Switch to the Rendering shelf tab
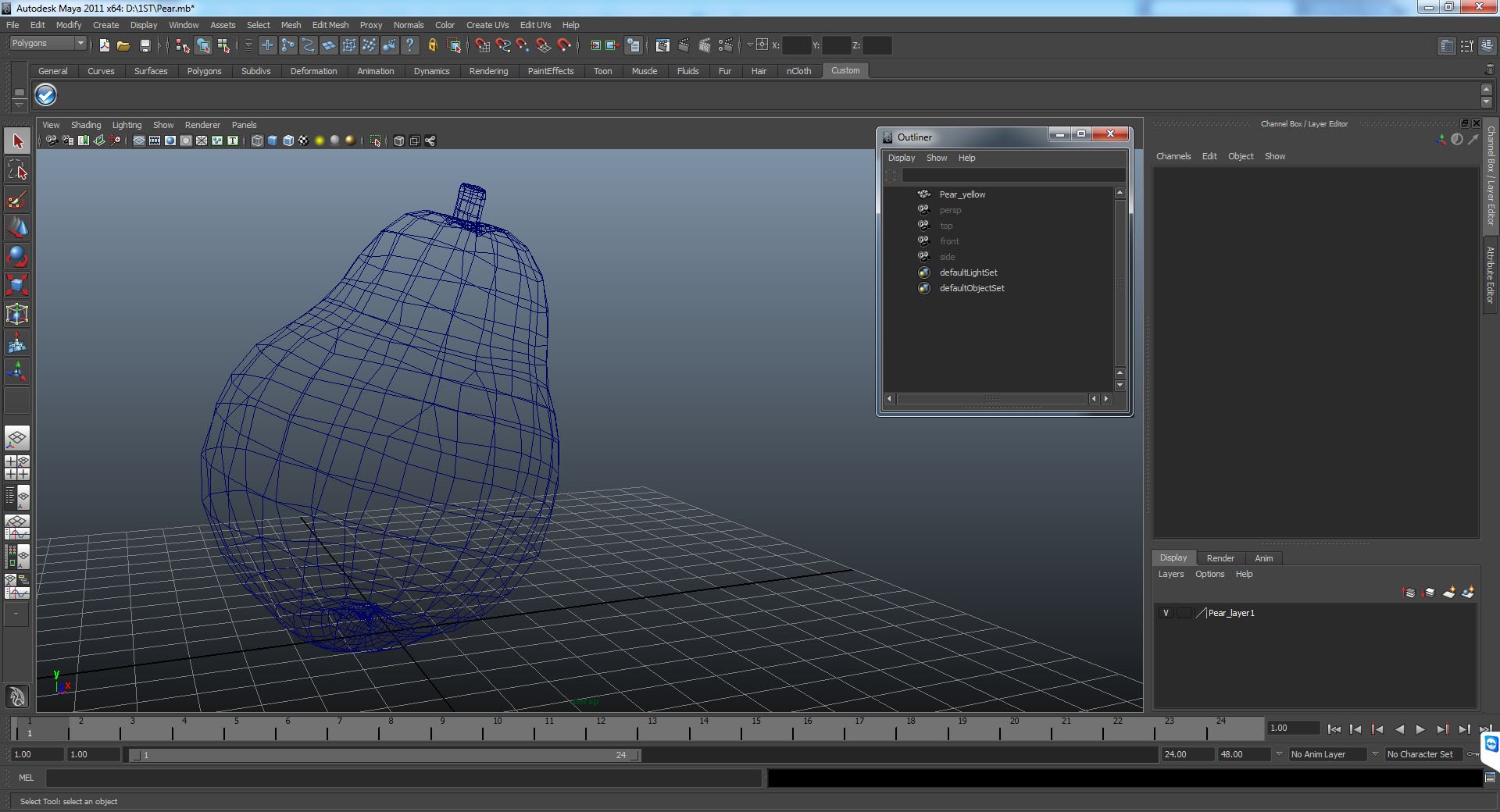This screenshot has width=1500, height=812. click(488, 71)
